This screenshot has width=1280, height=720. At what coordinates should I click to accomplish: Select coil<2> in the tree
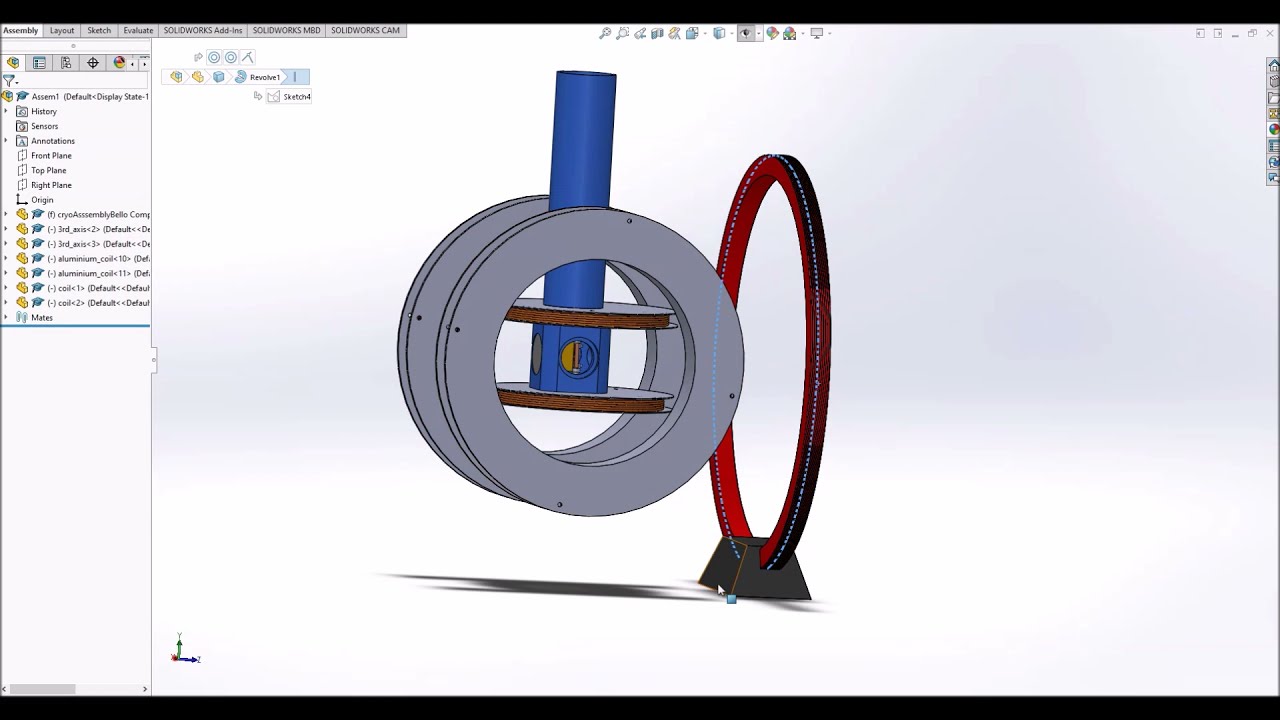click(x=83, y=303)
